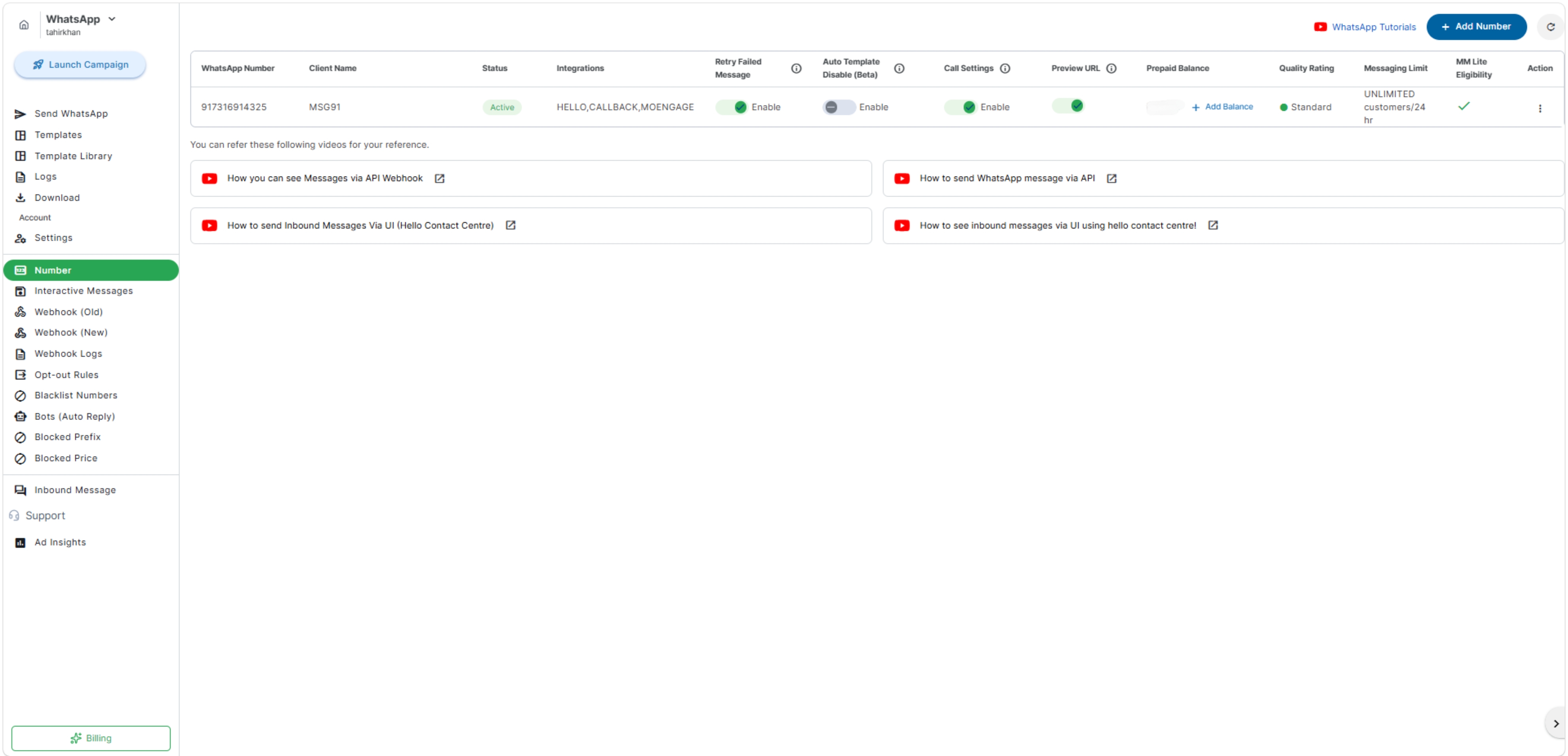Click the Add Balance link
The image size is (1568, 756).
click(x=1222, y=107)
